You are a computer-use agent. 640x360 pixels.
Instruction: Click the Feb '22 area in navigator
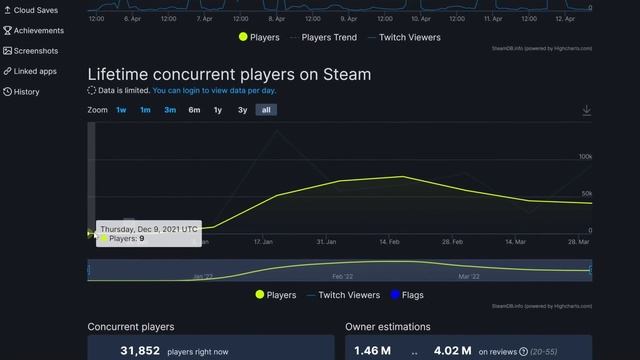[x=342, y=276]
